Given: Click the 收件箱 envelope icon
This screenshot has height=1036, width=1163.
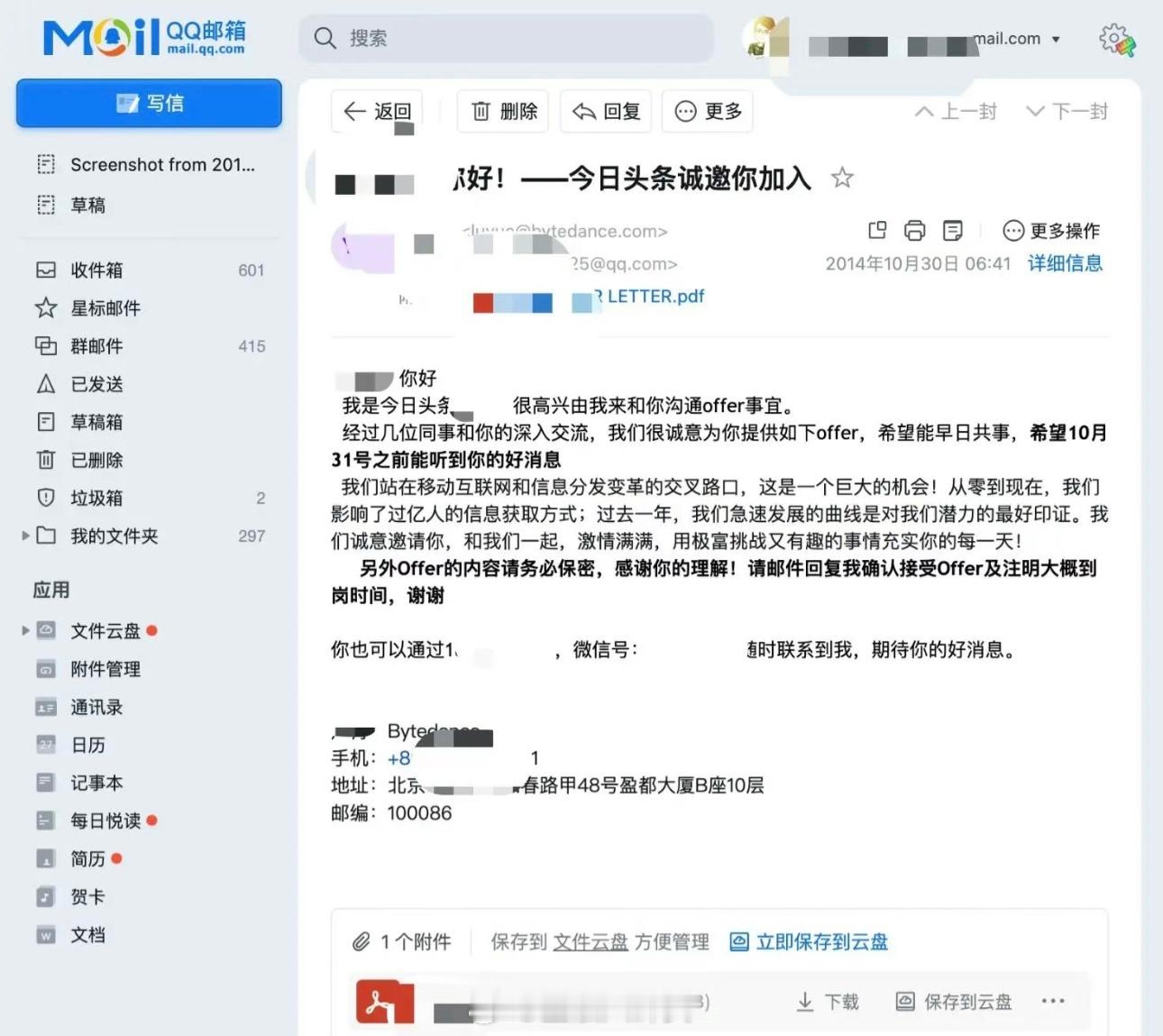Looking at the screenshot, I should click(x=46, y=270).
